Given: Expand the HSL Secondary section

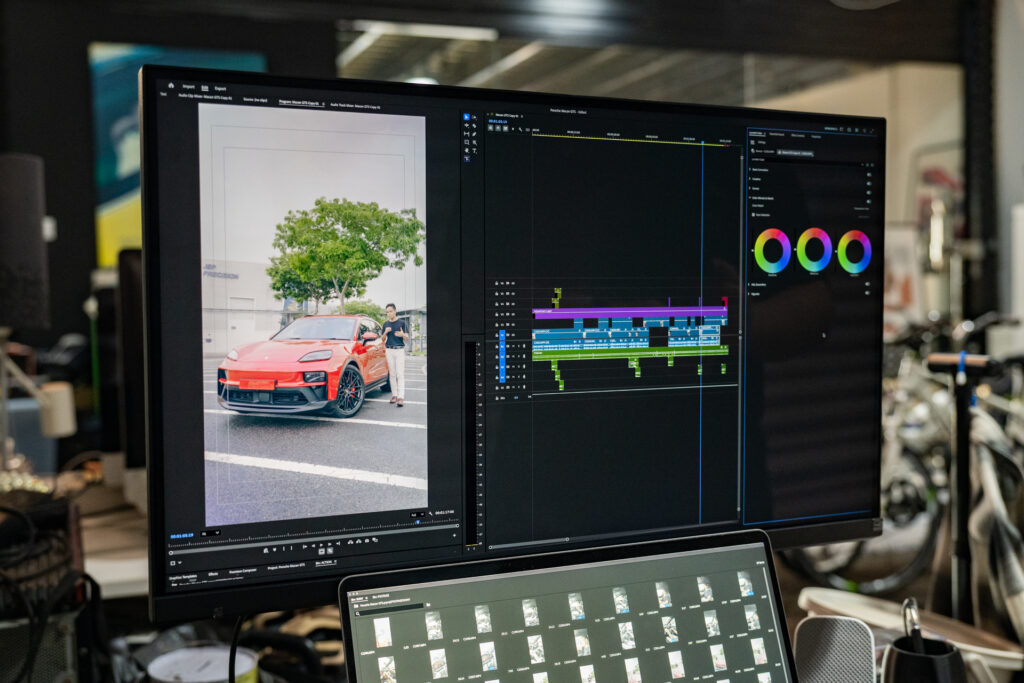Looking at the screenshot, I should tap(748, 285).
